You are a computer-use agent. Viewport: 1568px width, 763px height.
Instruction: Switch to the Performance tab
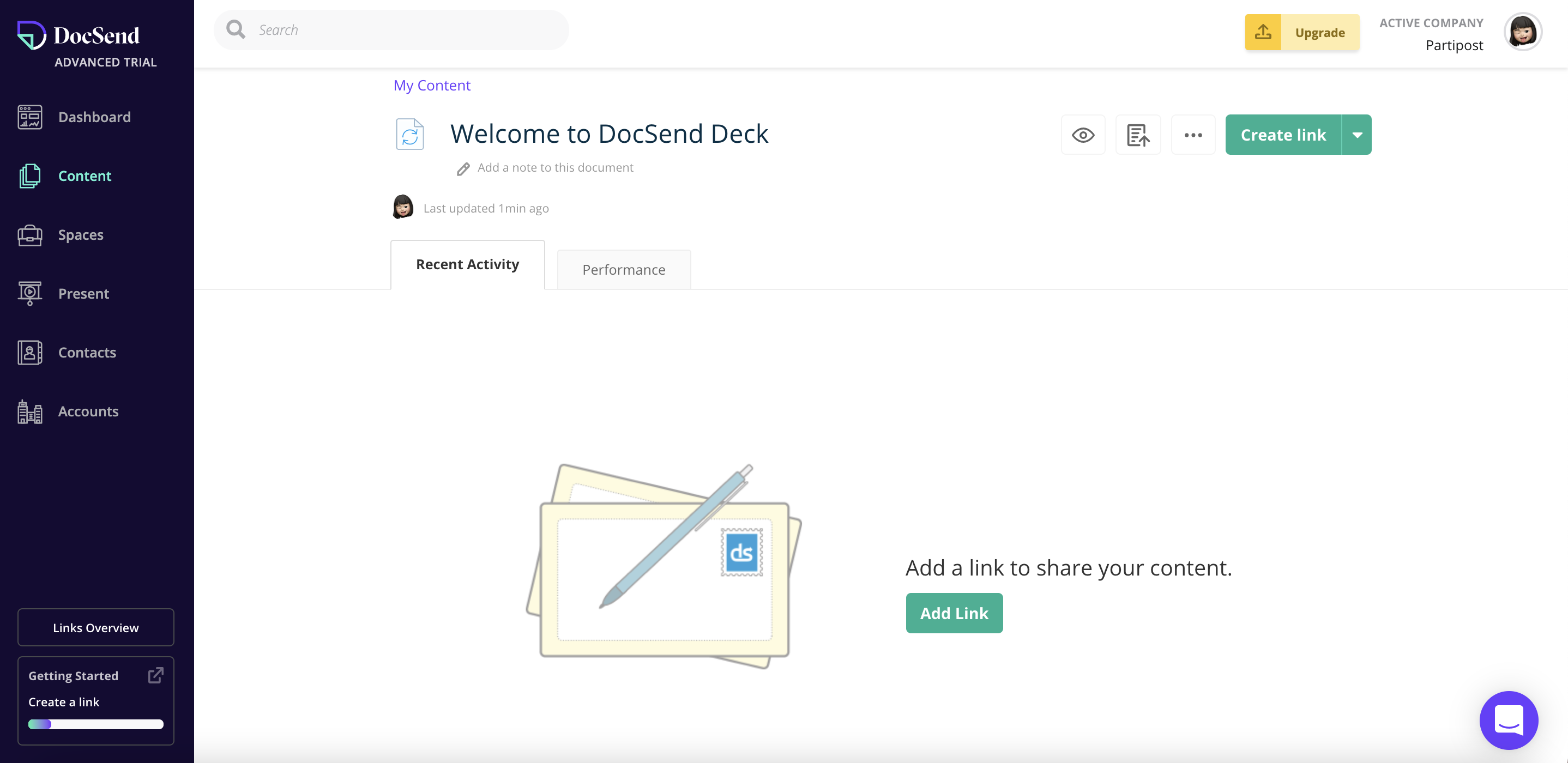[623, 269]
